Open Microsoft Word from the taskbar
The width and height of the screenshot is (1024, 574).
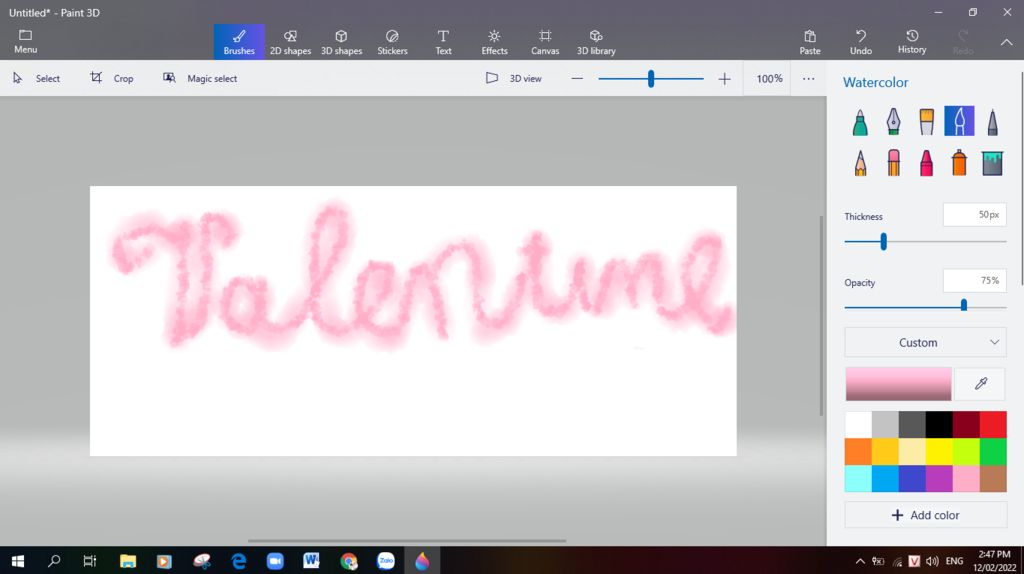point(312,561)
